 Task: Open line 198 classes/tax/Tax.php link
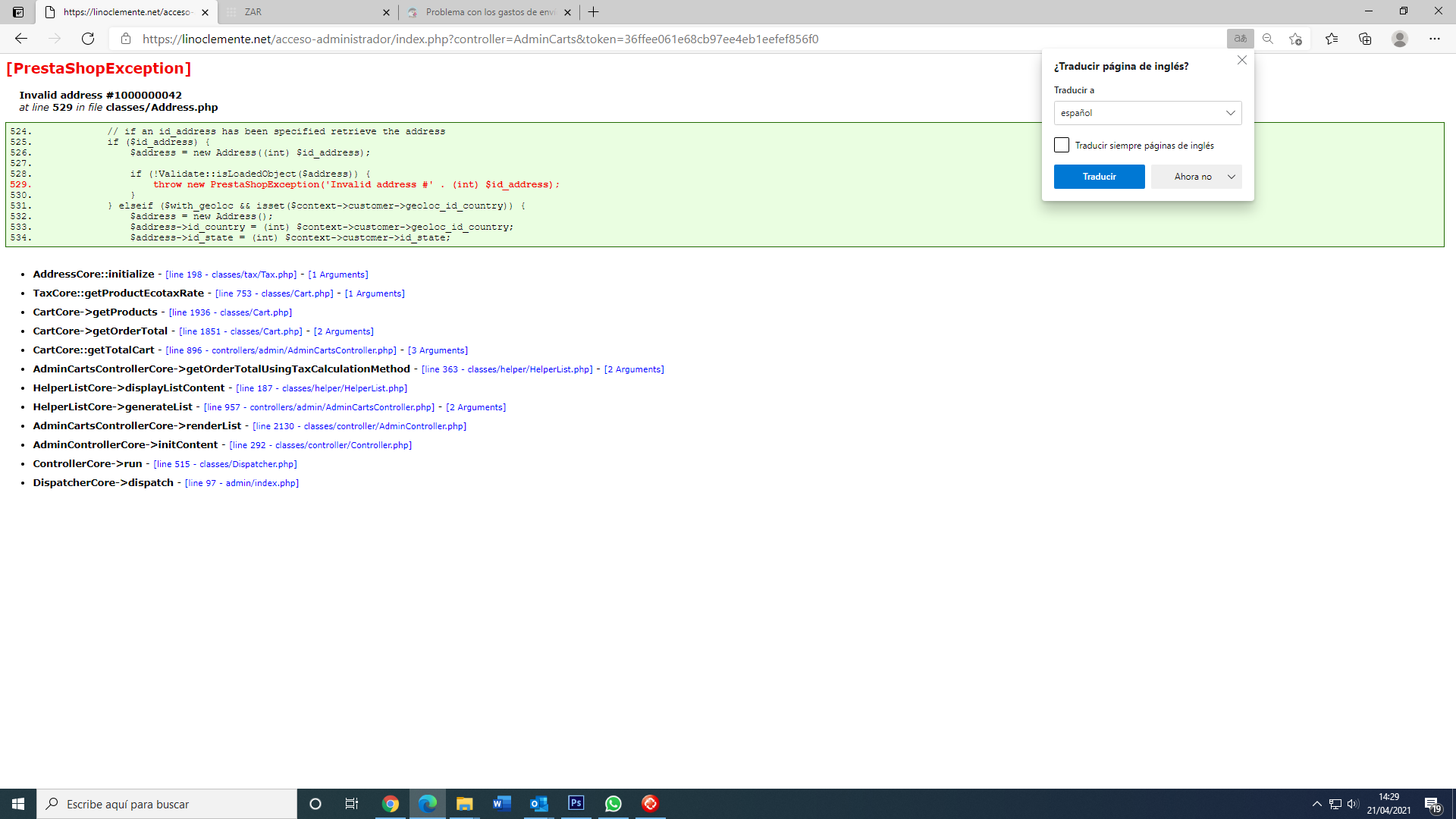(231, 275)
